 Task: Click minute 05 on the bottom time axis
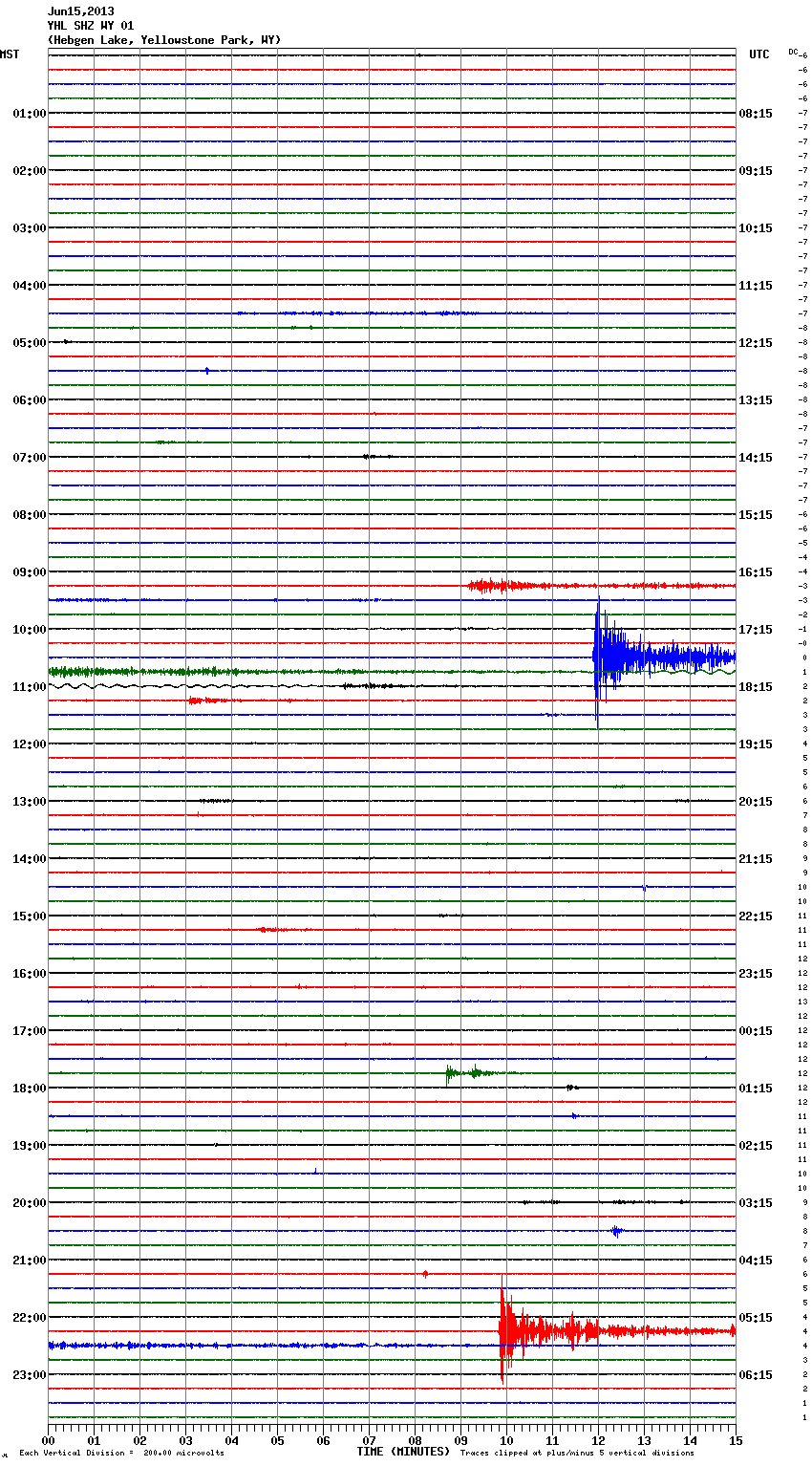(x=277, y=1440)
